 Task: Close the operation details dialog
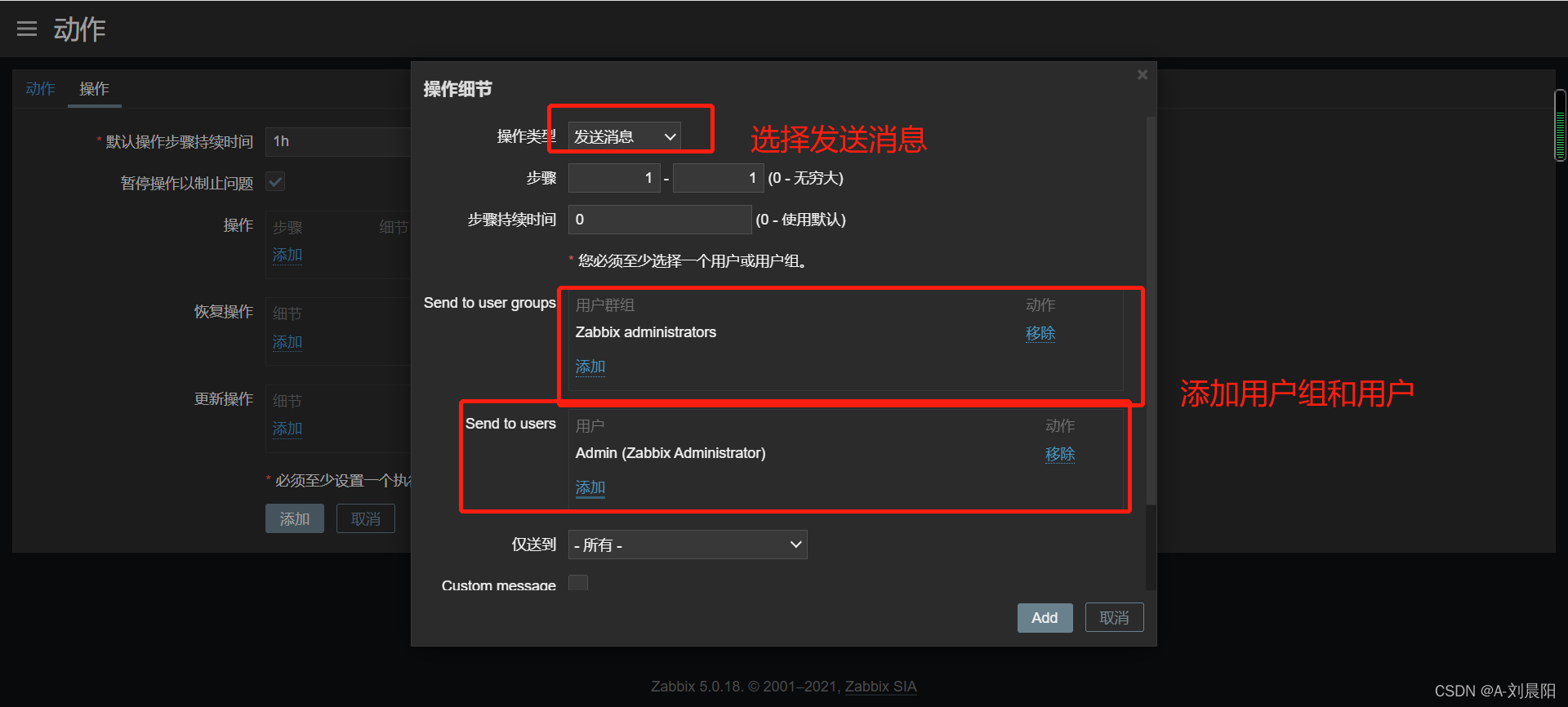(x=1143, y=75)
